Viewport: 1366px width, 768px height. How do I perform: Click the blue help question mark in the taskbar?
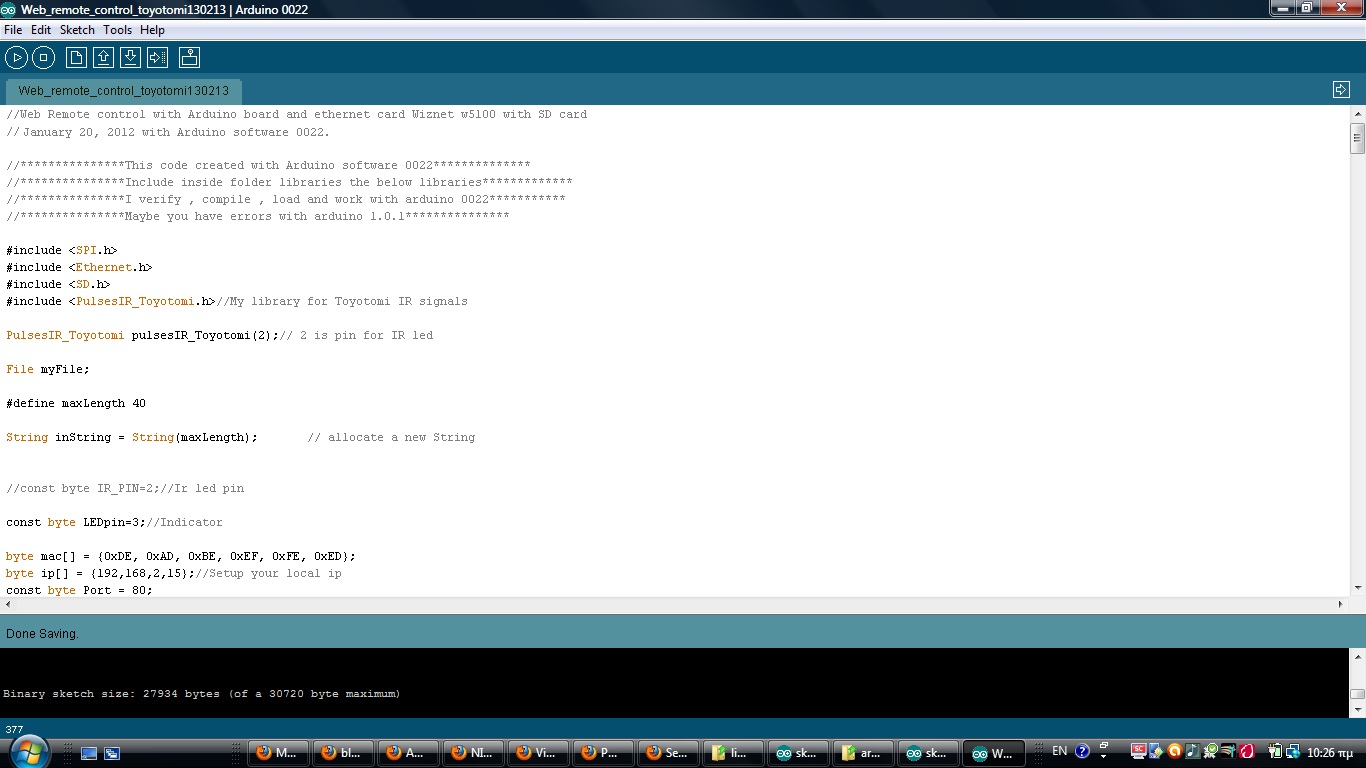pyautogui.click(x=1082, y=751)
